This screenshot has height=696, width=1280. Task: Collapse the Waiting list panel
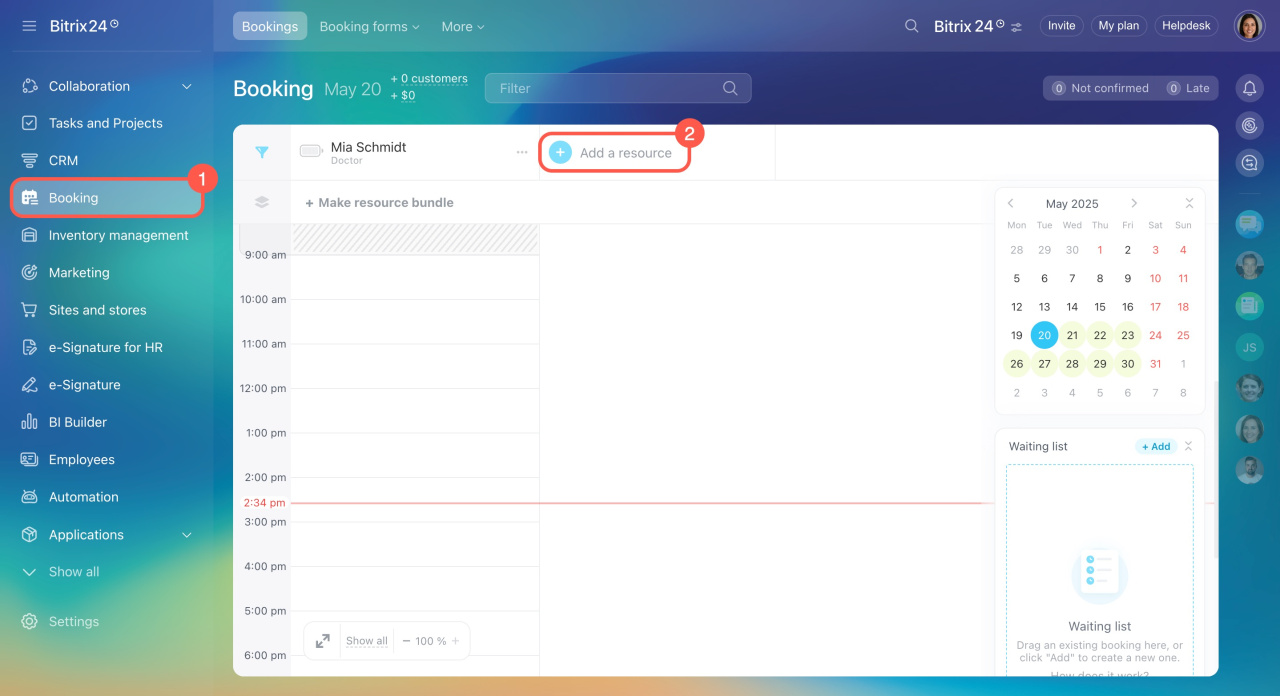tap(1188, 447)
